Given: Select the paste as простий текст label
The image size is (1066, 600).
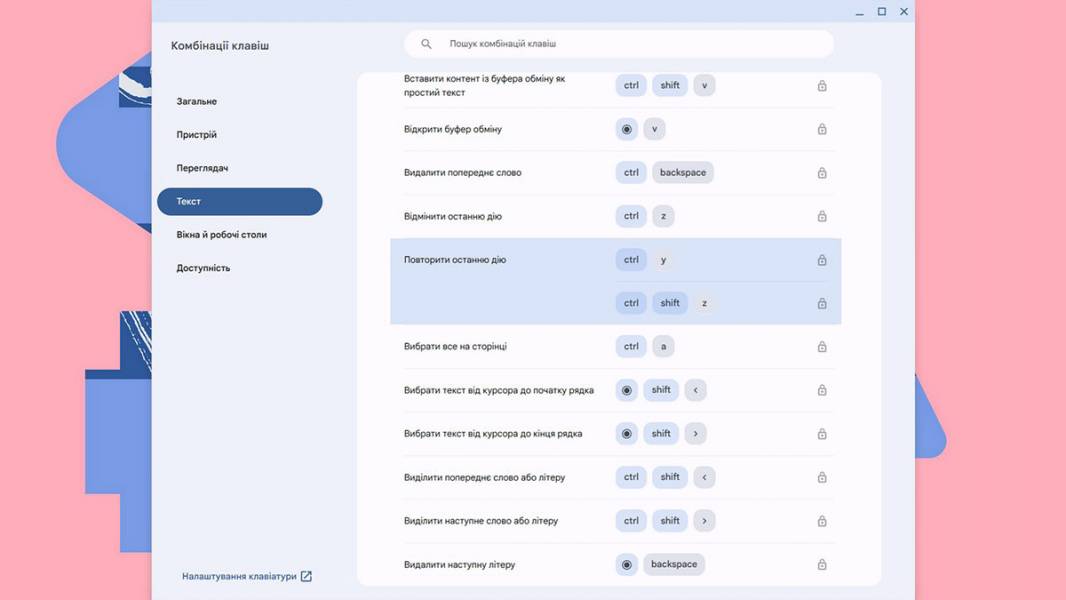Looking at the screenshot, I should [x=484, y=86].
